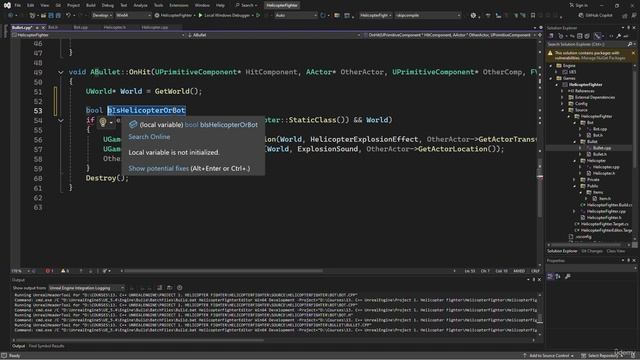Open the skipcompile dropdown in toolbar
Screen dimensions: 640x360
(x=428, y=16)
